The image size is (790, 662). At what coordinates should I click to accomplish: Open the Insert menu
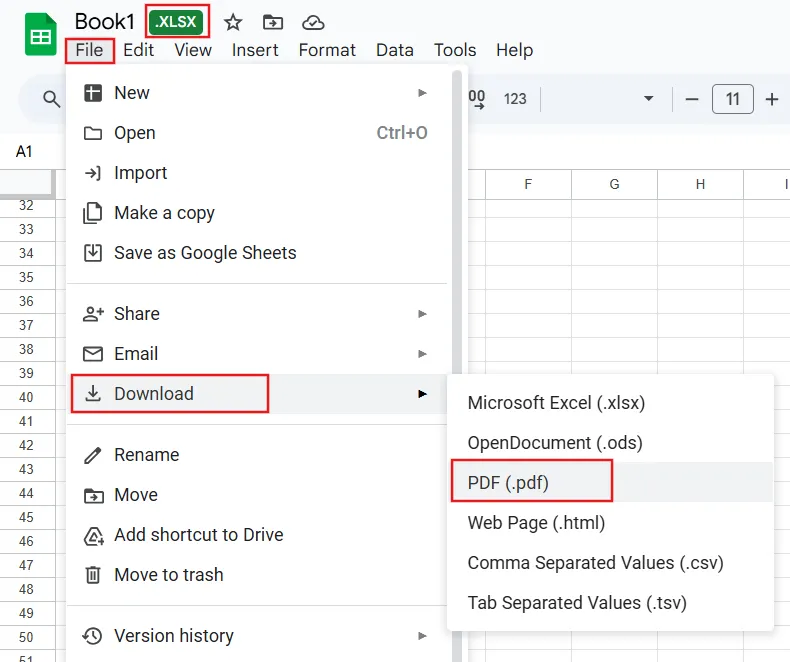[x=255, y=50]
